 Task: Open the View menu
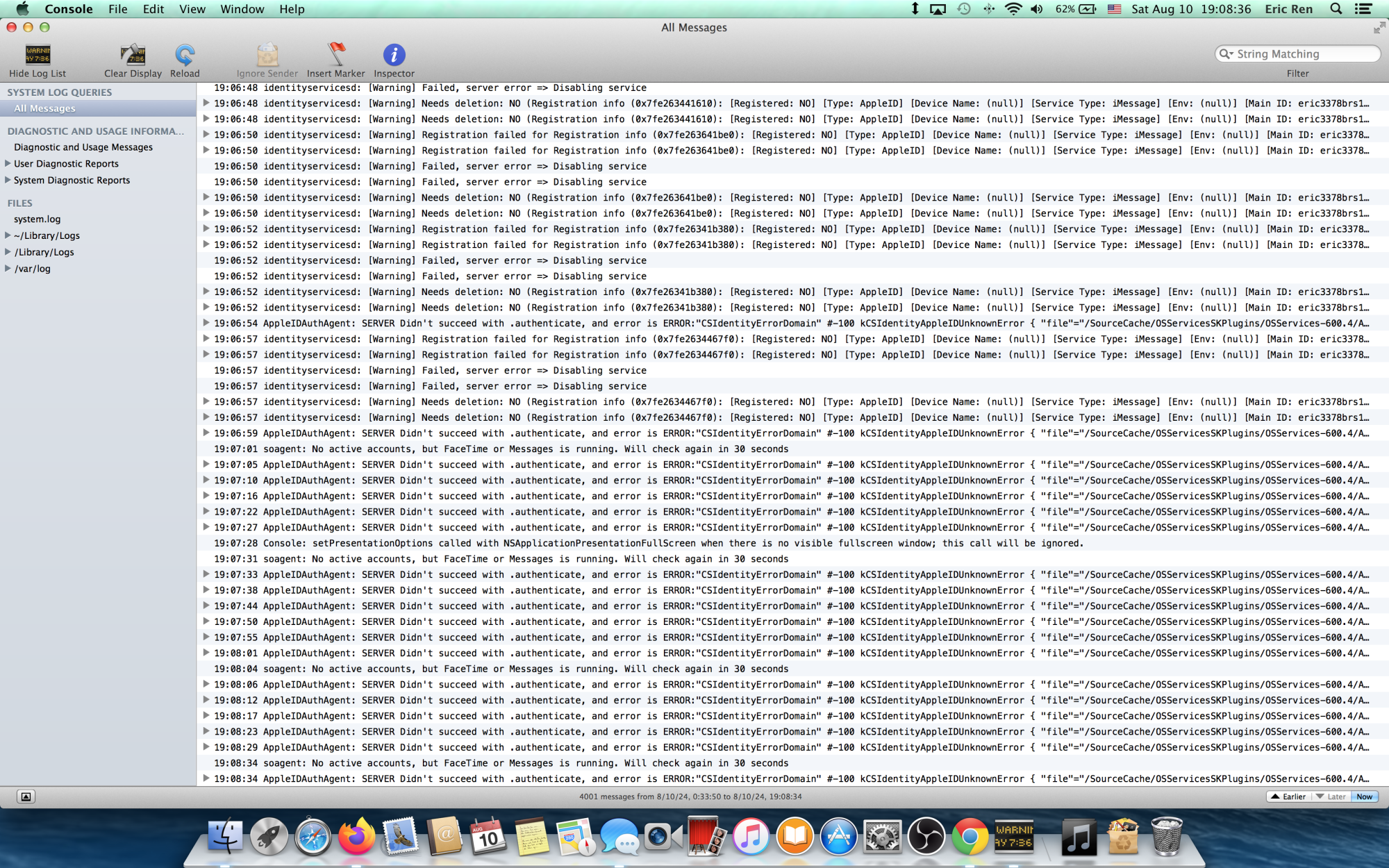coord(192,9)
